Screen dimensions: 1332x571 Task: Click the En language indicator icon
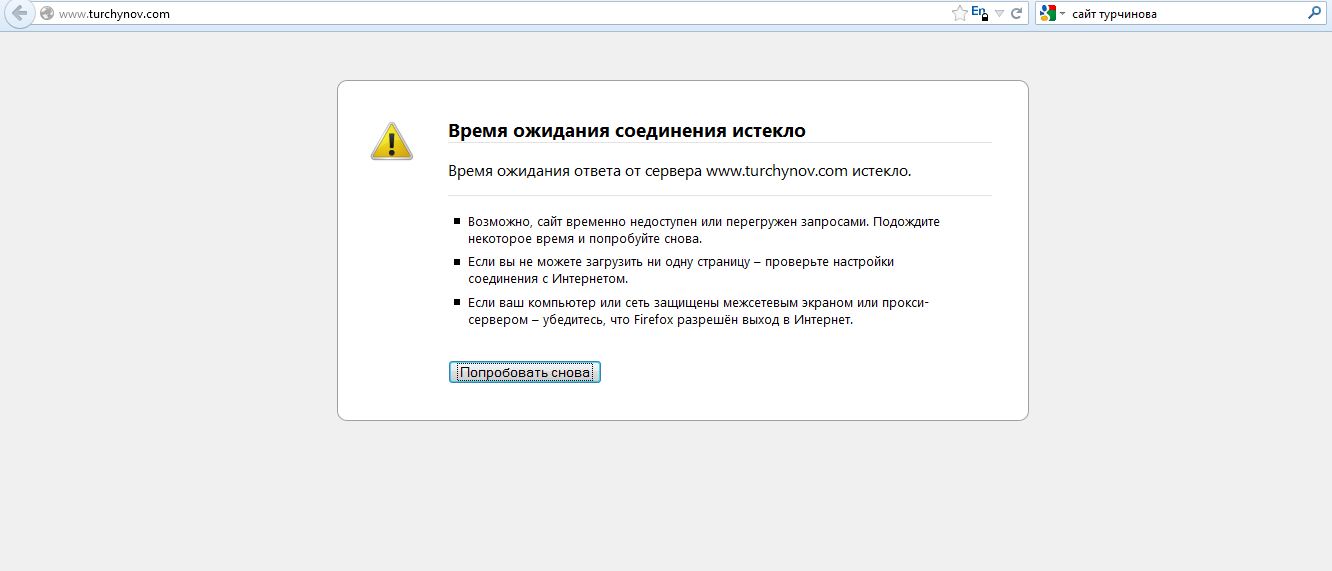[x=979, y=13]
